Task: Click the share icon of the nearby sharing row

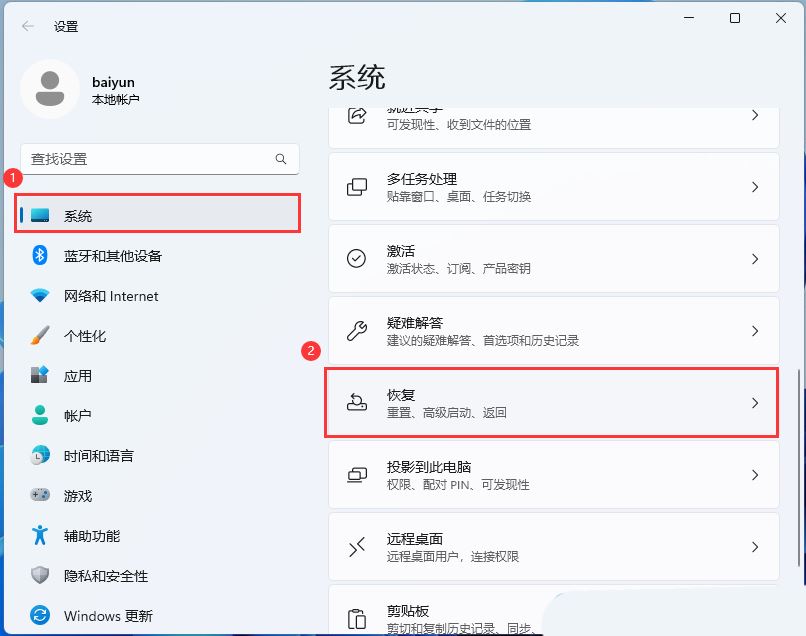Action: point(357,116)
